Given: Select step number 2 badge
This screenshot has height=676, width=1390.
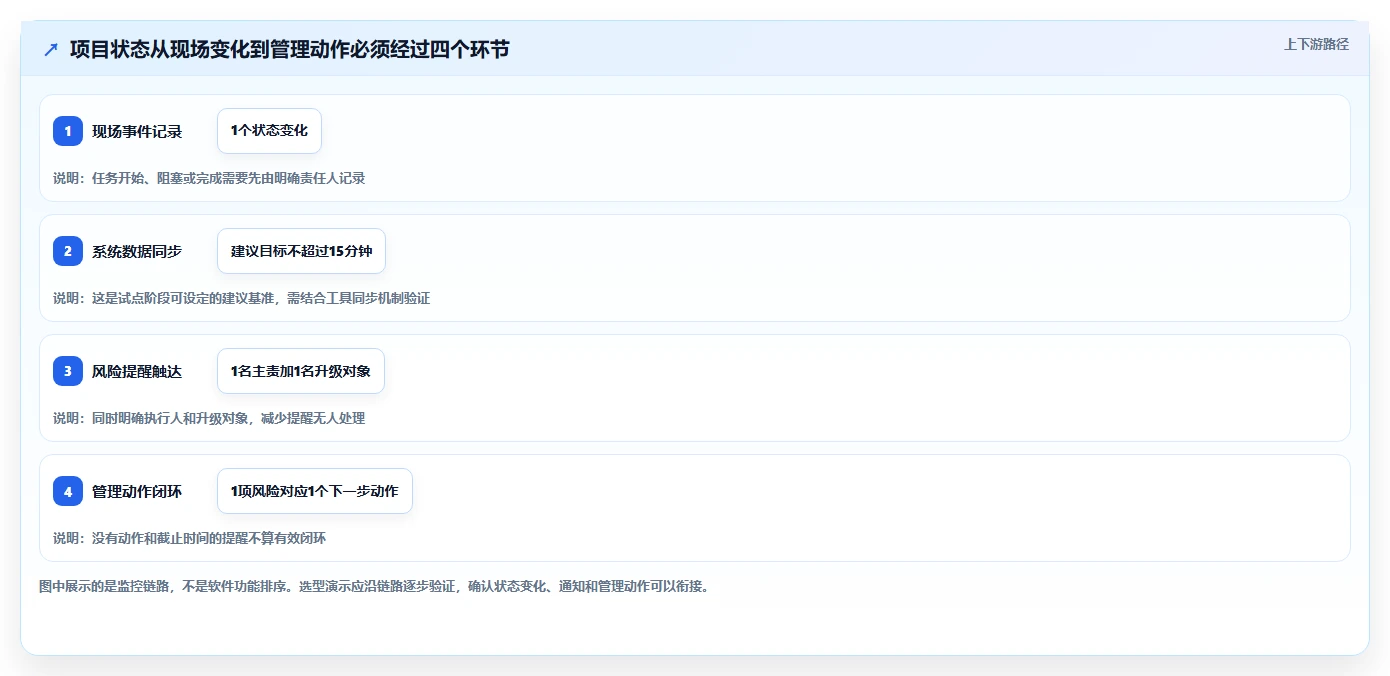Looking at the screenshot, I should pos(68,251).
